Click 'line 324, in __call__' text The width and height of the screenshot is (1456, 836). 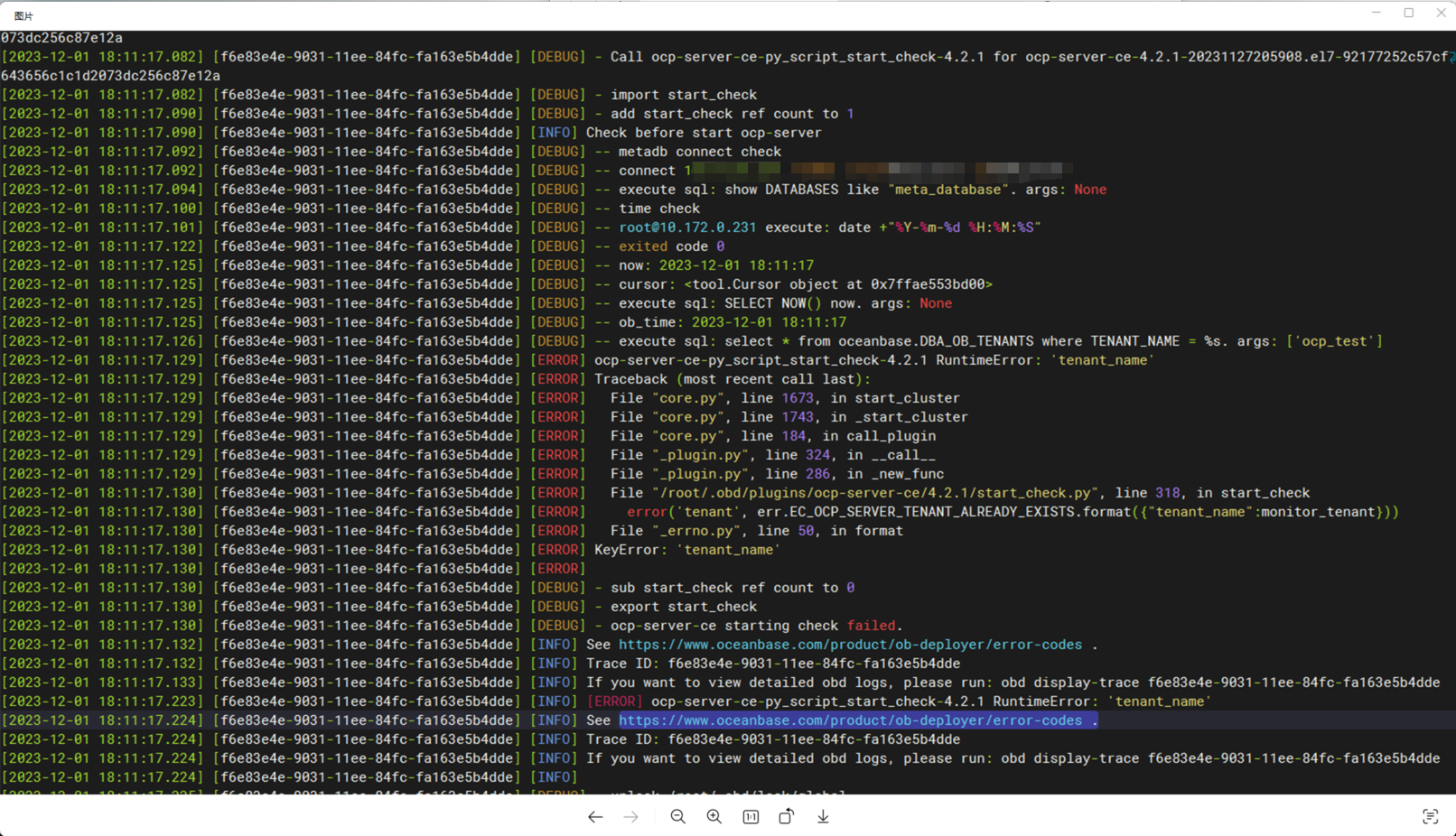851,455
